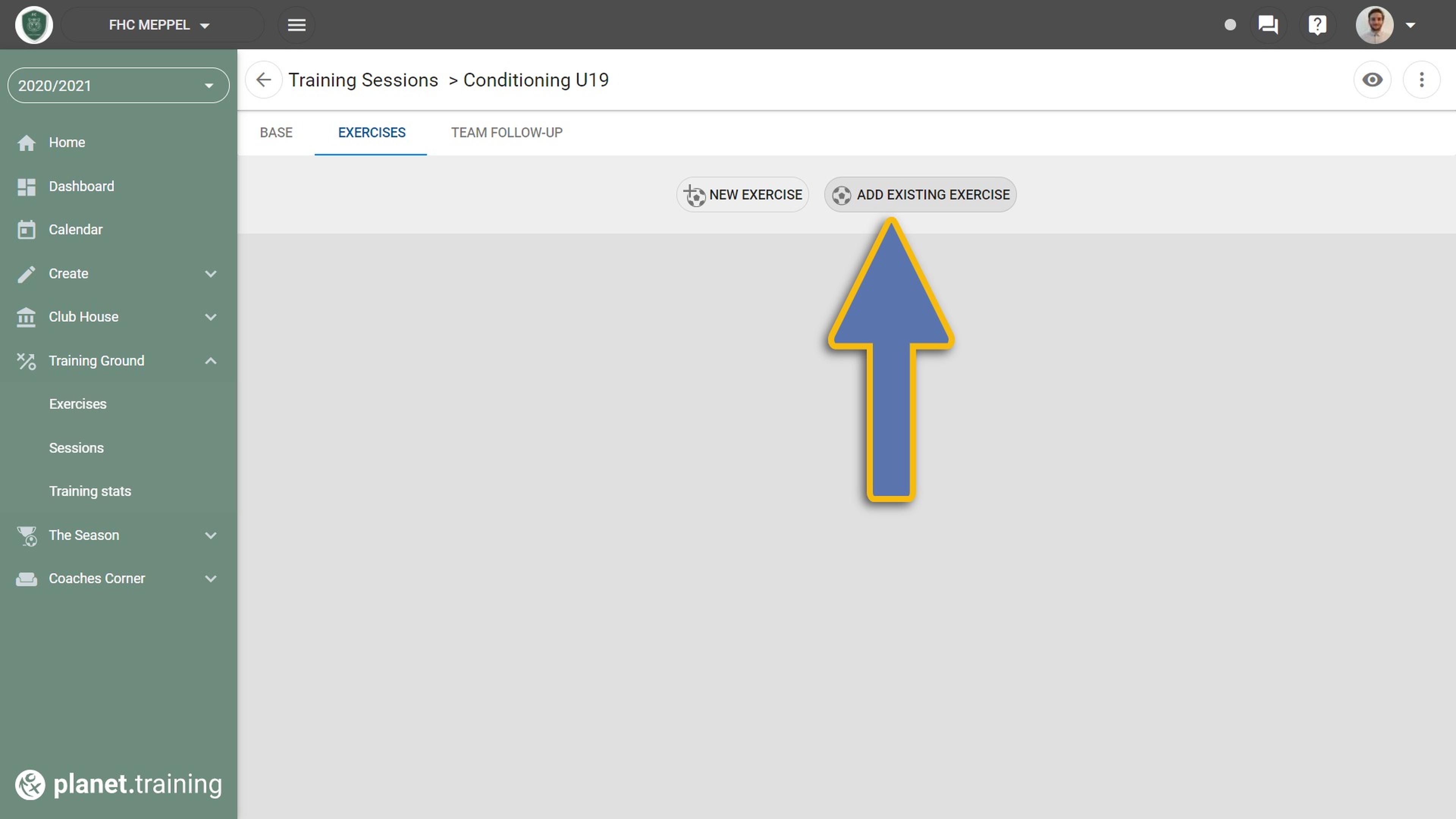
Task: Switch to the BASE tab
Action: (x=276, y=132)
